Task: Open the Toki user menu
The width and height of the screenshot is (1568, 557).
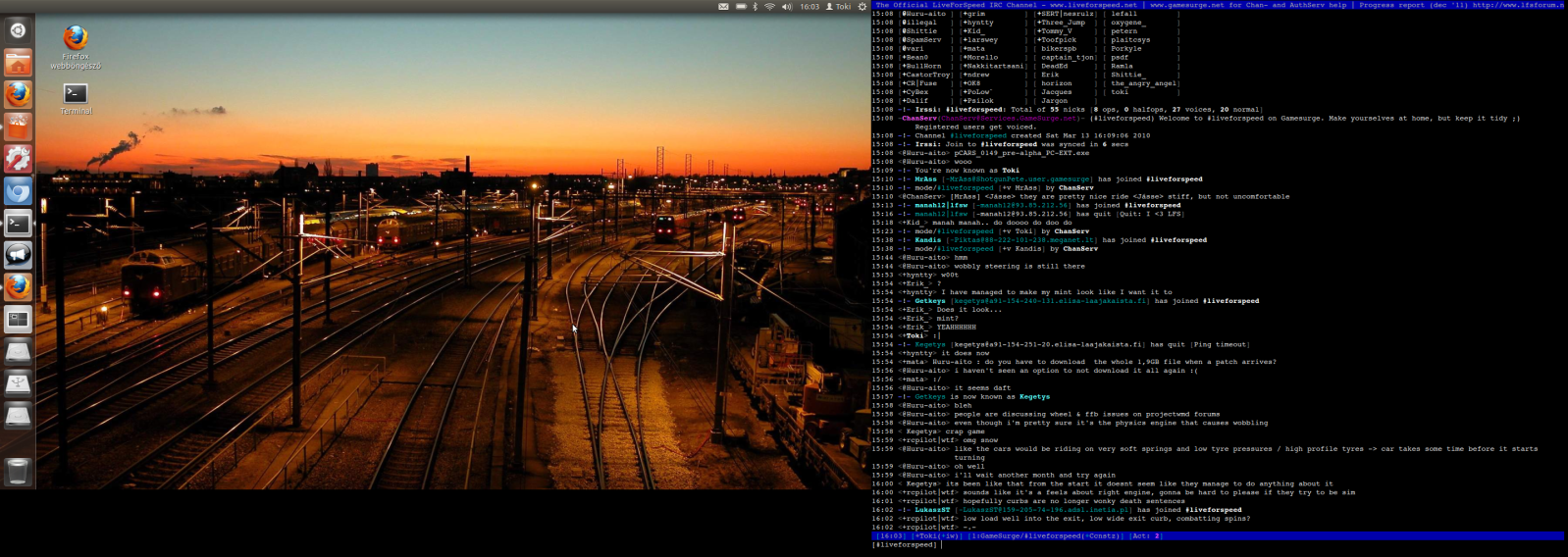Action: click(x=838, y=7)
